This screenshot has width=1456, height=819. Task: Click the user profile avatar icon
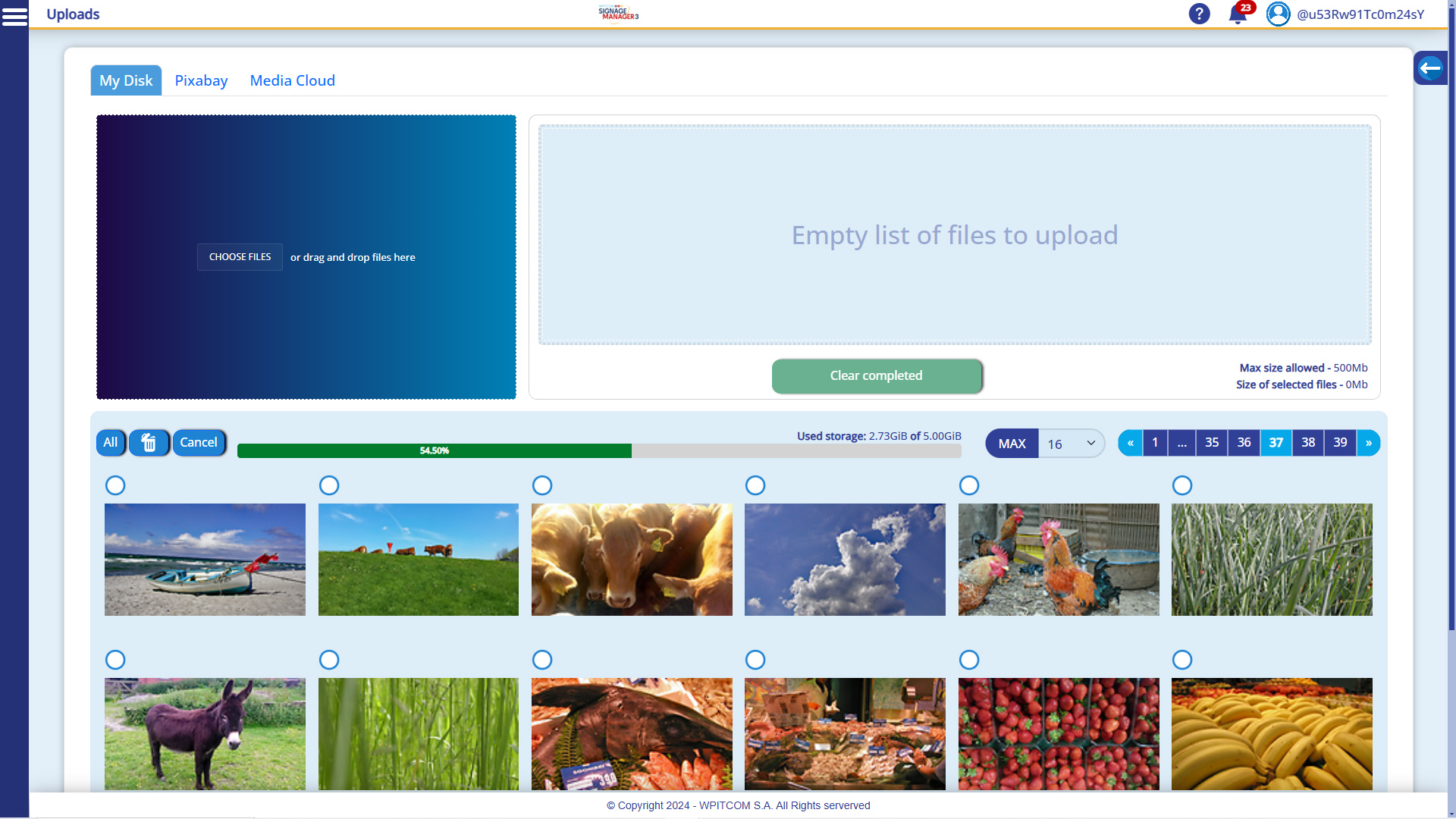click(x=1278, y=13)
